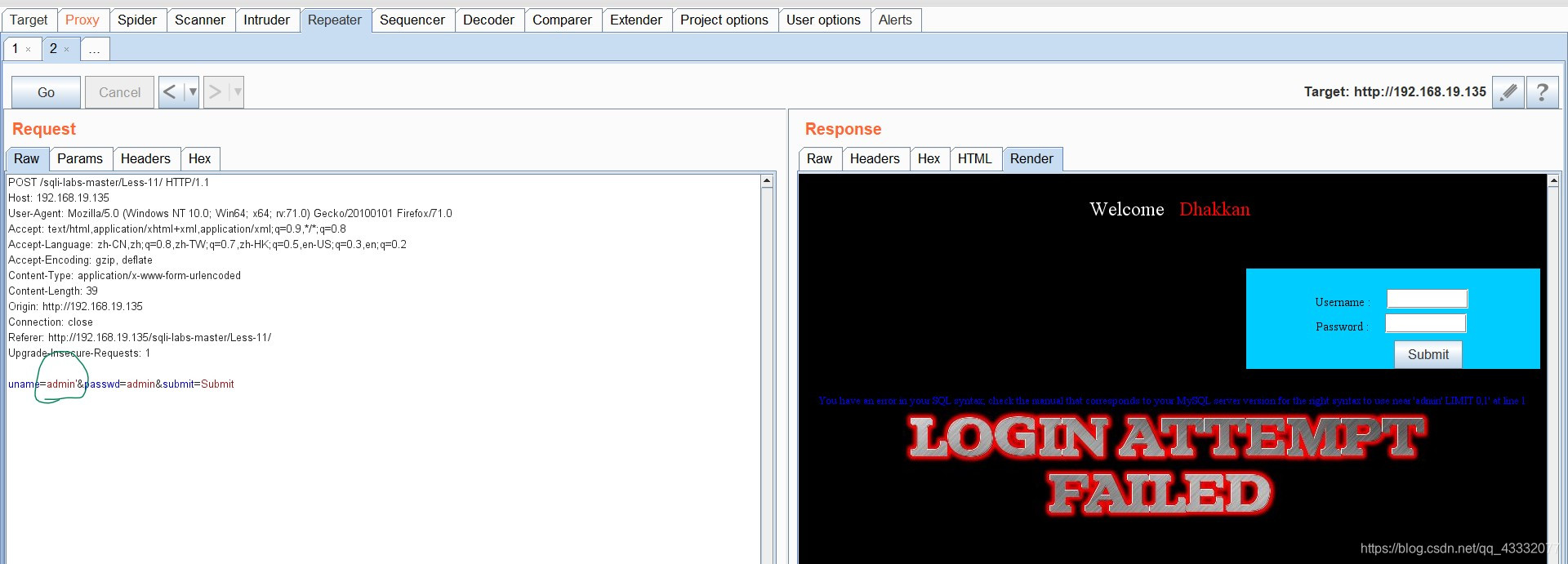Image resolution: width=1568 pixels, height=564 pixels.
Task: Select Repeater request tab 2
Action: click(x=53, y=49)
